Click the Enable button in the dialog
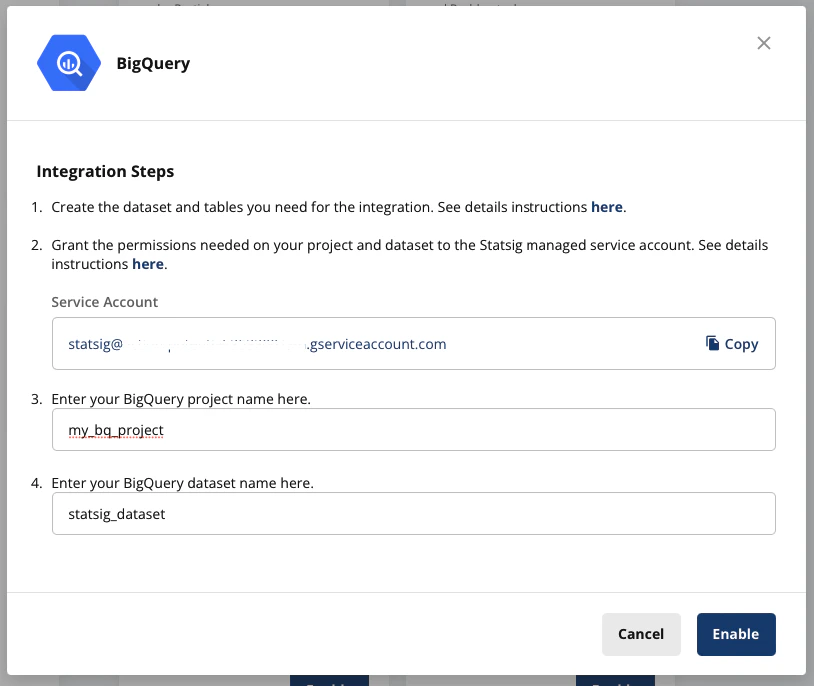The width and height of the screenshot is (814, 686). pyautogui.click(x=736, y=634)
